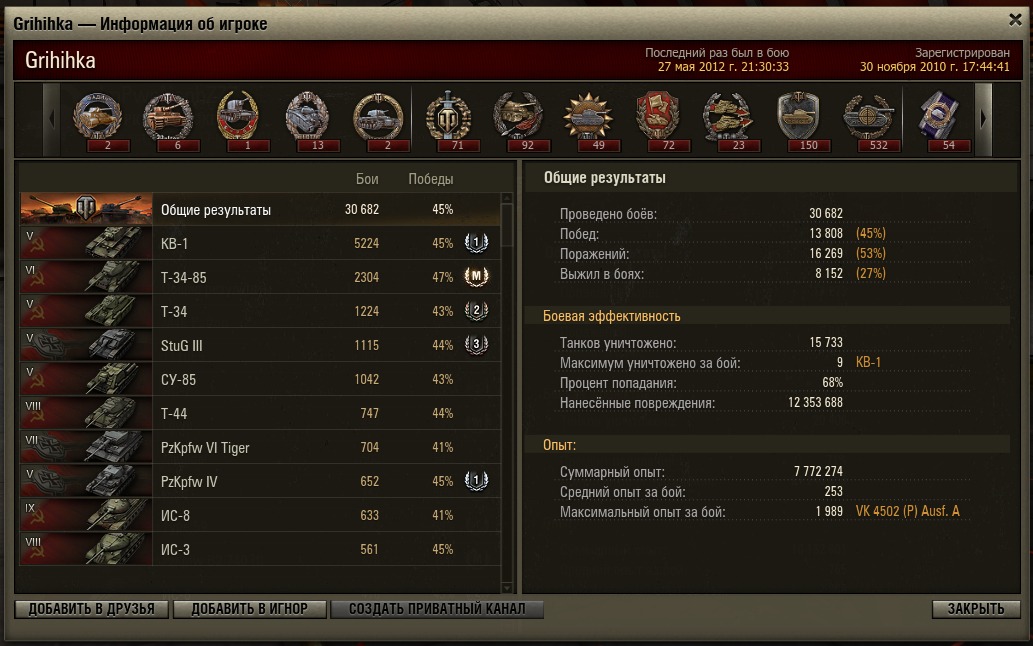Click the sunburst tank medal with 49
The height and width of the screenshot is (646, 1033).
(x=588, y=119)
